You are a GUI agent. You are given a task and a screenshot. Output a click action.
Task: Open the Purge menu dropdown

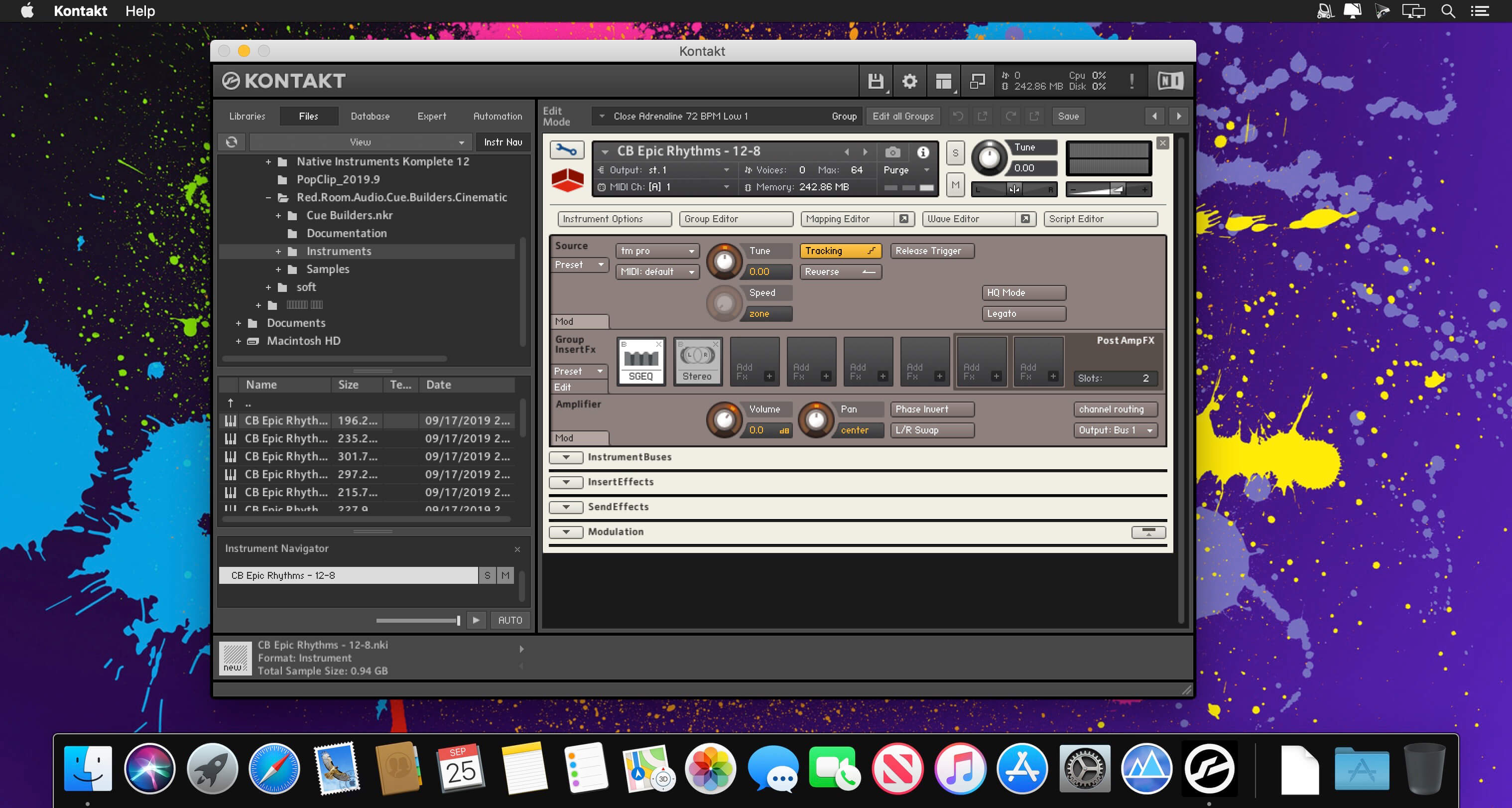click(906, 170)
